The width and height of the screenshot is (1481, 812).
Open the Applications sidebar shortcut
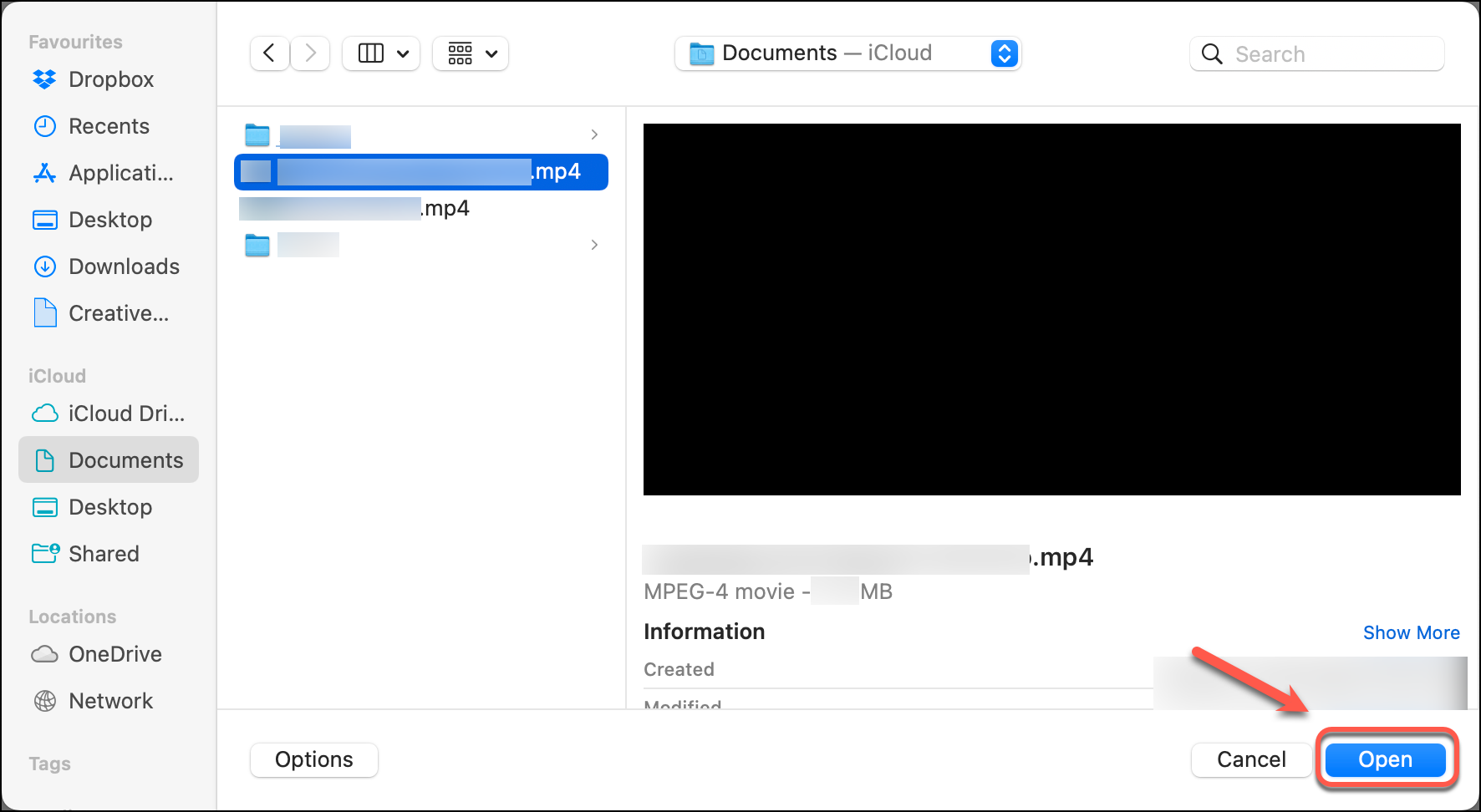click(120, 173)
